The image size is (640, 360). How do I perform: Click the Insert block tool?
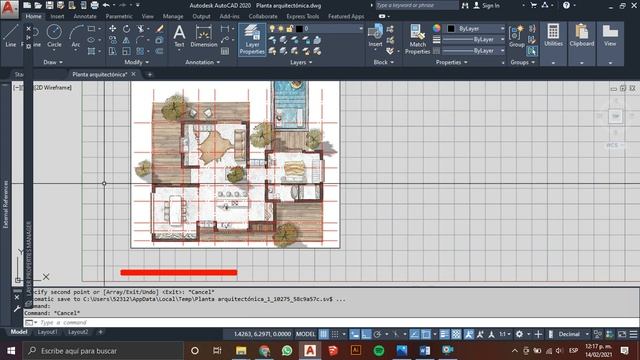click(375, 36)
